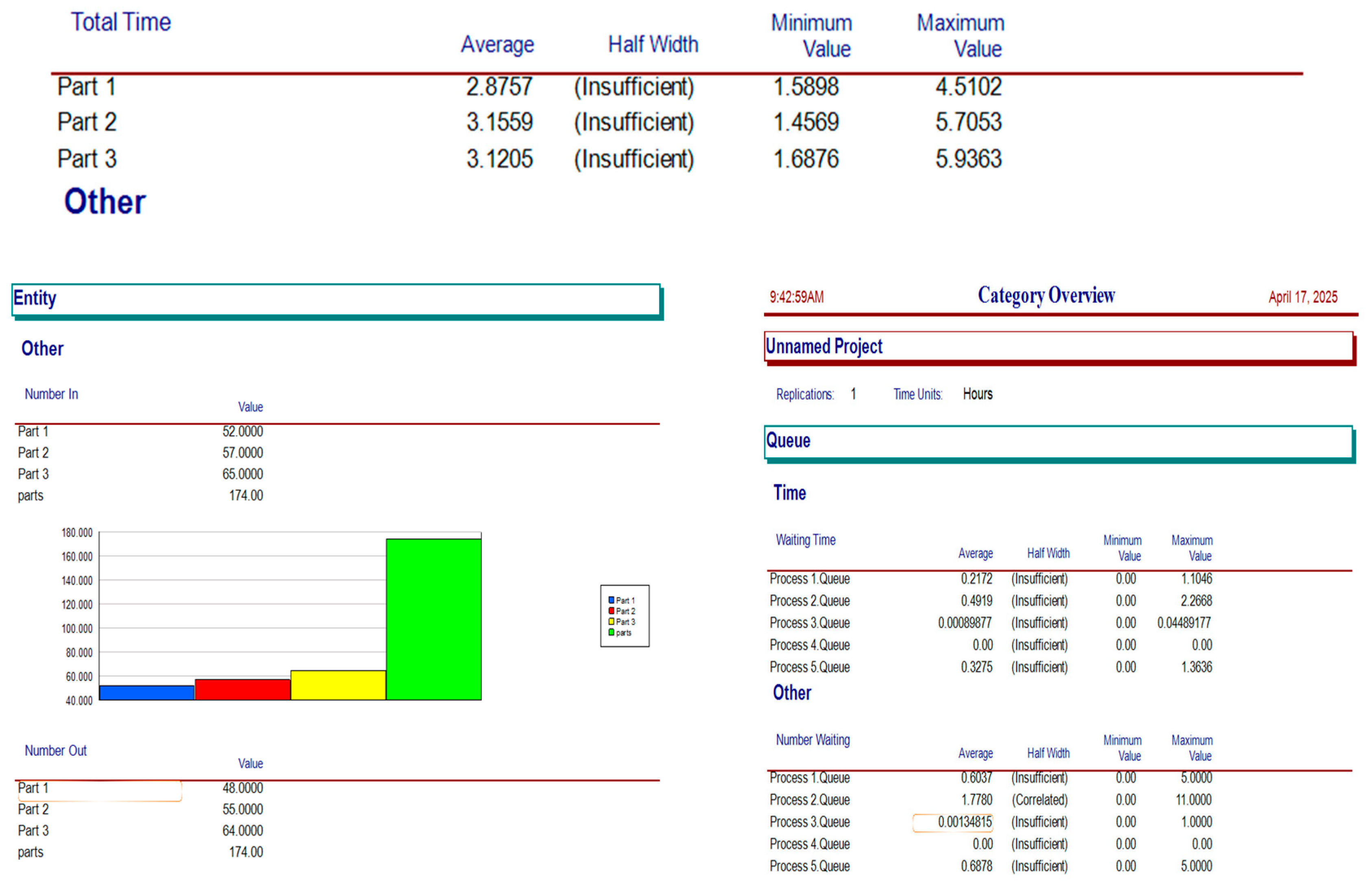Click the red Part 2 legend swatch
Screen dimensions: 1372x887
(611, 610)
